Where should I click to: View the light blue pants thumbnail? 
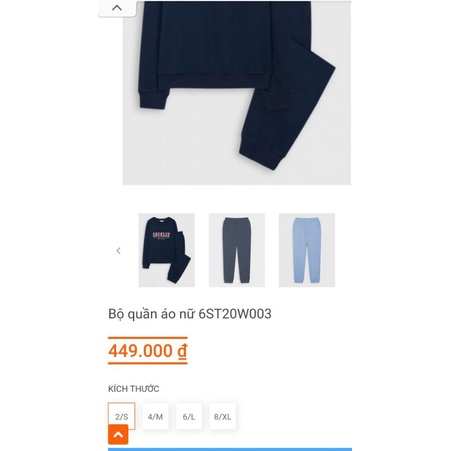[x=307, y=250]
